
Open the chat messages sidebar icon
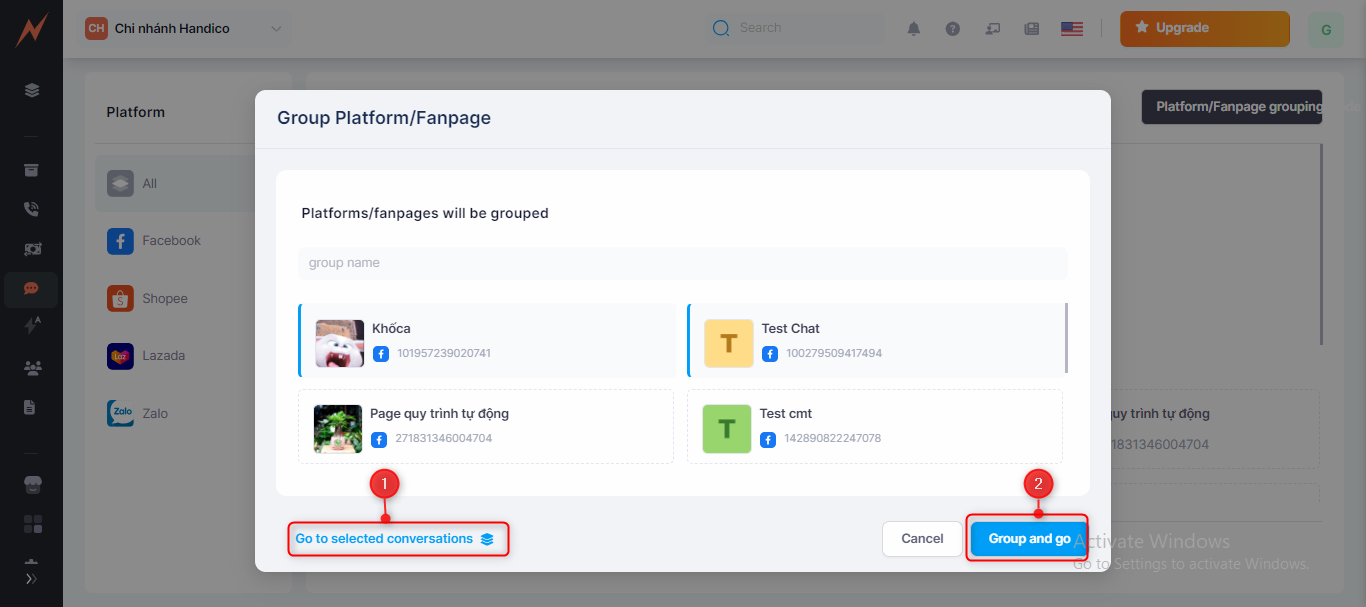(31, 288)
